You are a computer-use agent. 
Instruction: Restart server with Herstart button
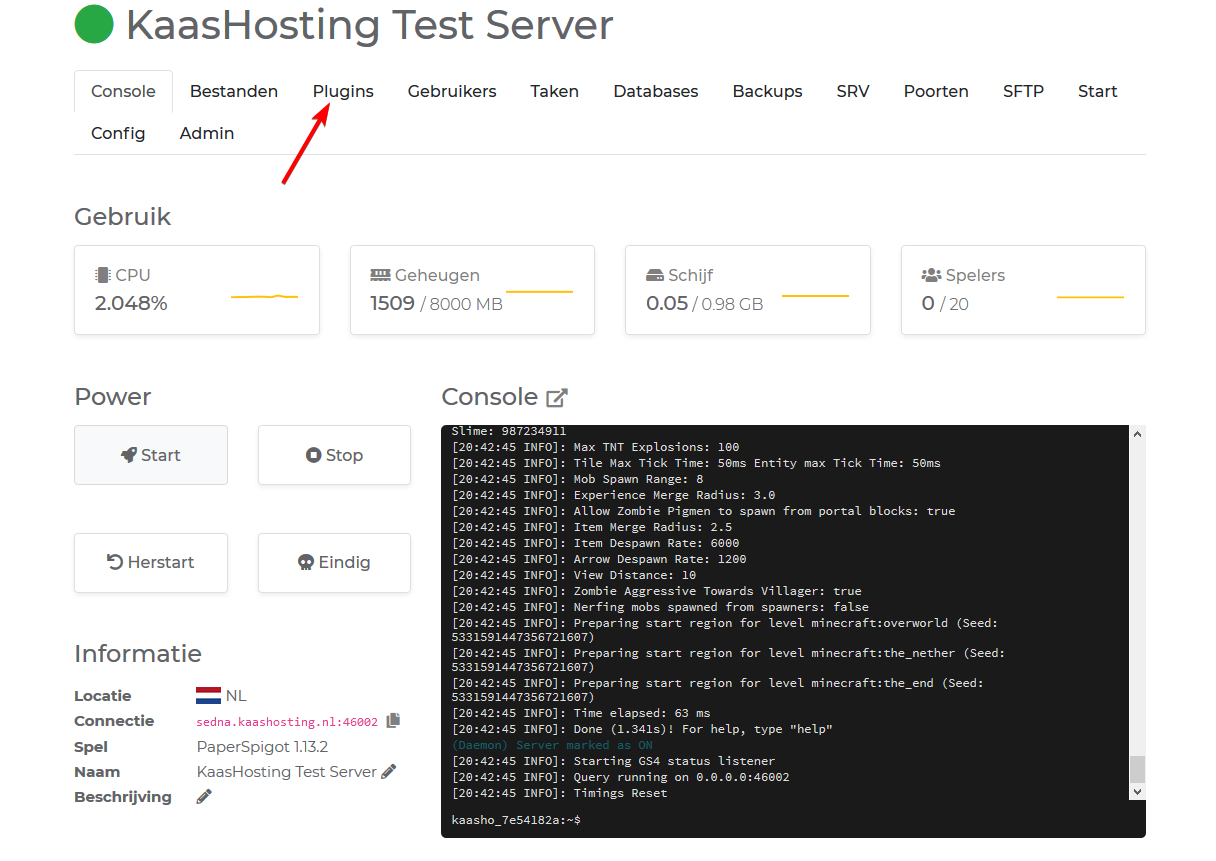151,562
